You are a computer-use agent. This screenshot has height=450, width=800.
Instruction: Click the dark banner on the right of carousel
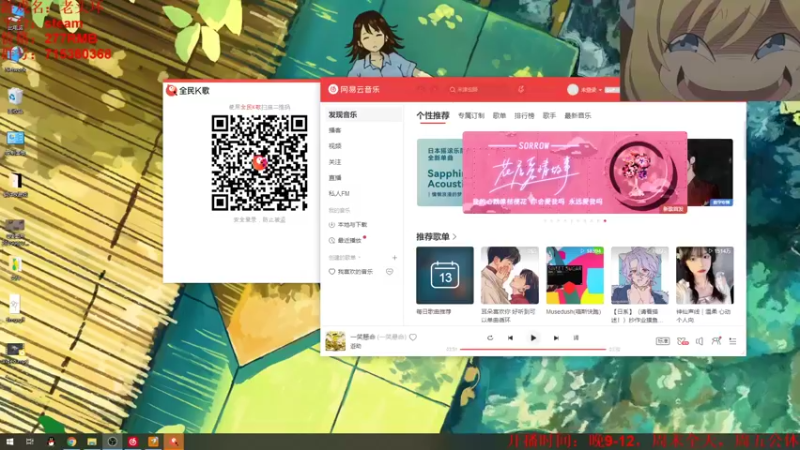tap(710, 172)
